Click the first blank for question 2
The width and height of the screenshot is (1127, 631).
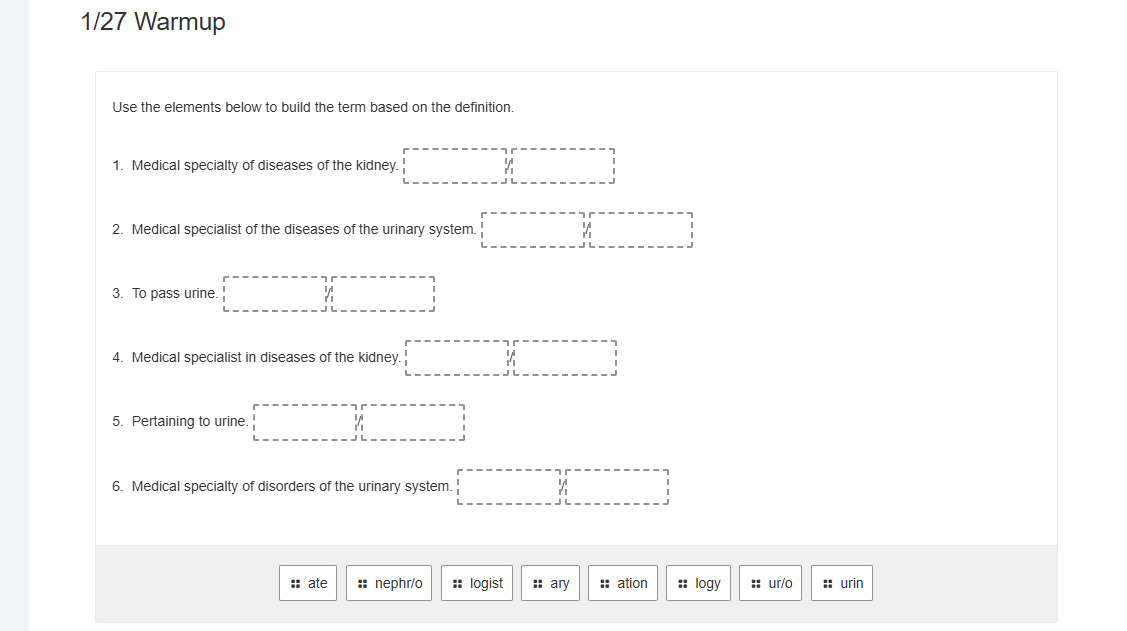[x=532, y=229]
